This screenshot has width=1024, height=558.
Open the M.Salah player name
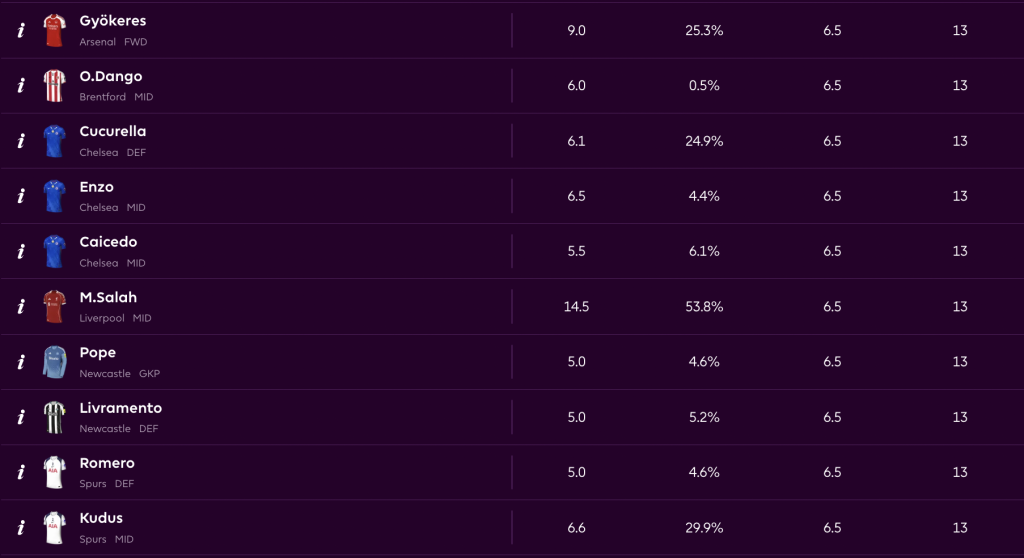(x=108, y=298)
